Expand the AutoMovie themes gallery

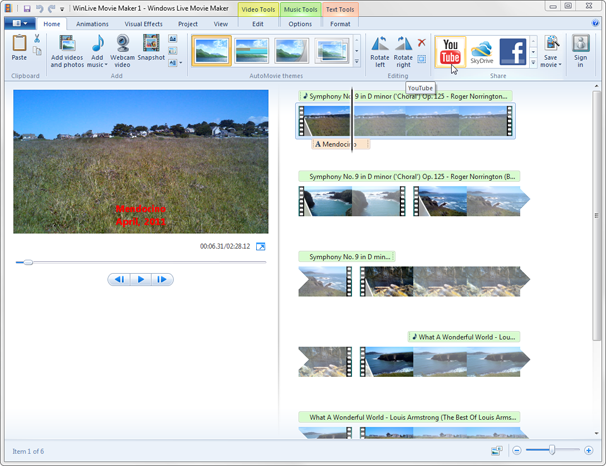pos(357,62)
